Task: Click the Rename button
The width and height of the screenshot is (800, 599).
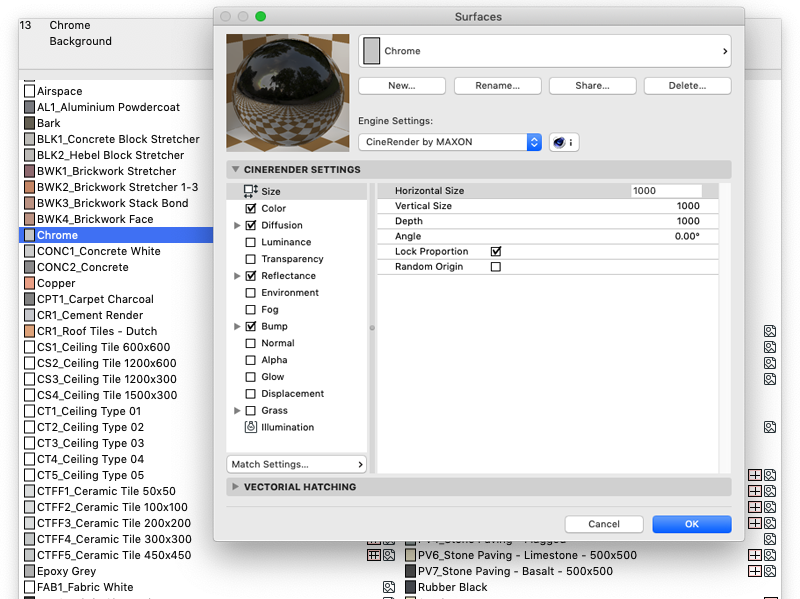Action: (x=497, y=86)
